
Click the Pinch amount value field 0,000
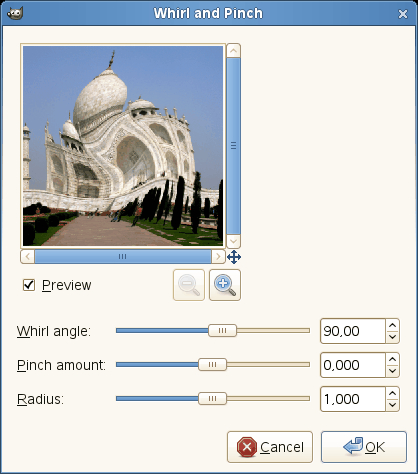(353, 365)
